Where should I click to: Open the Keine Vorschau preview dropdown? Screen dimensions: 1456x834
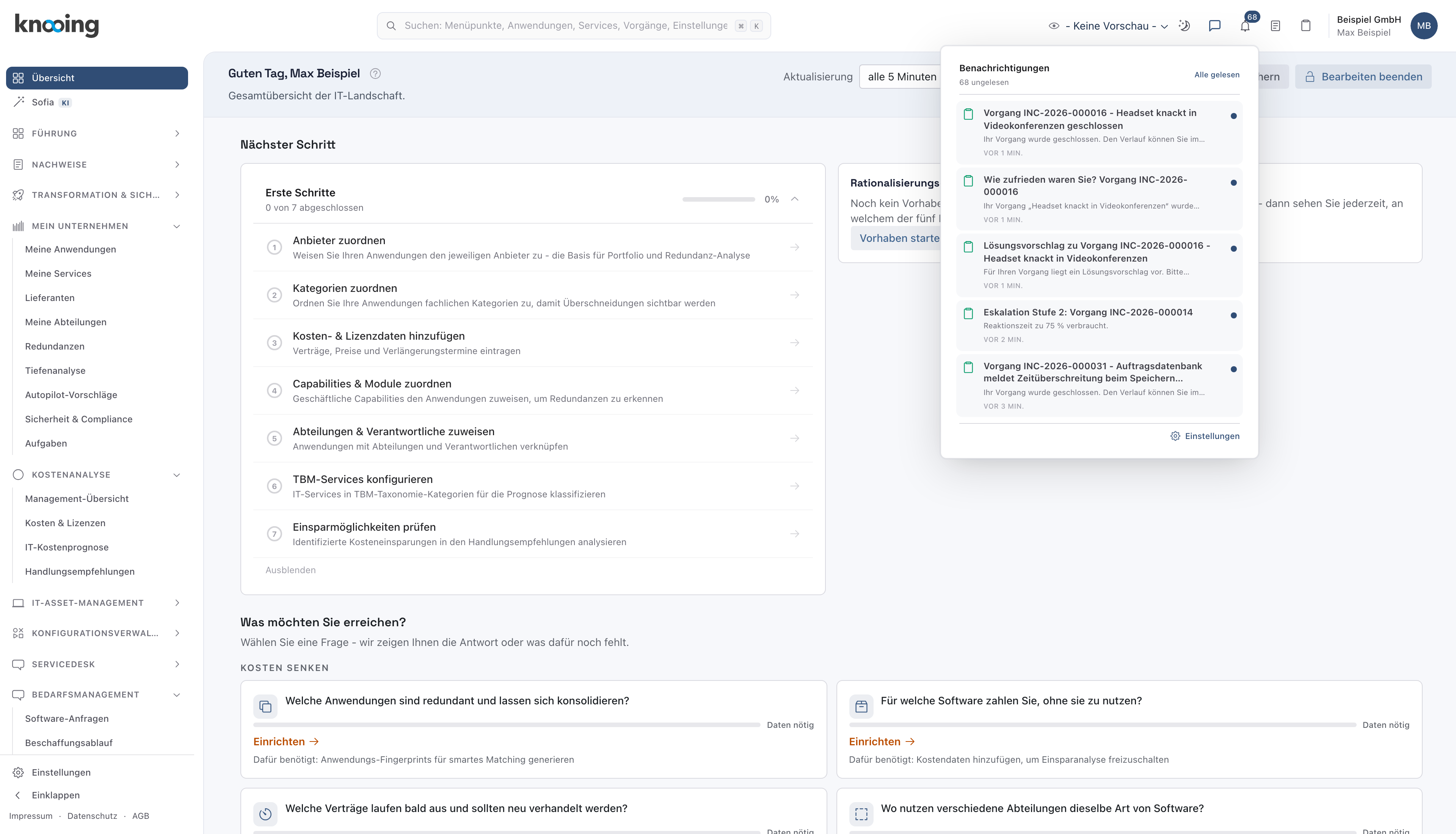(1108, 26)
